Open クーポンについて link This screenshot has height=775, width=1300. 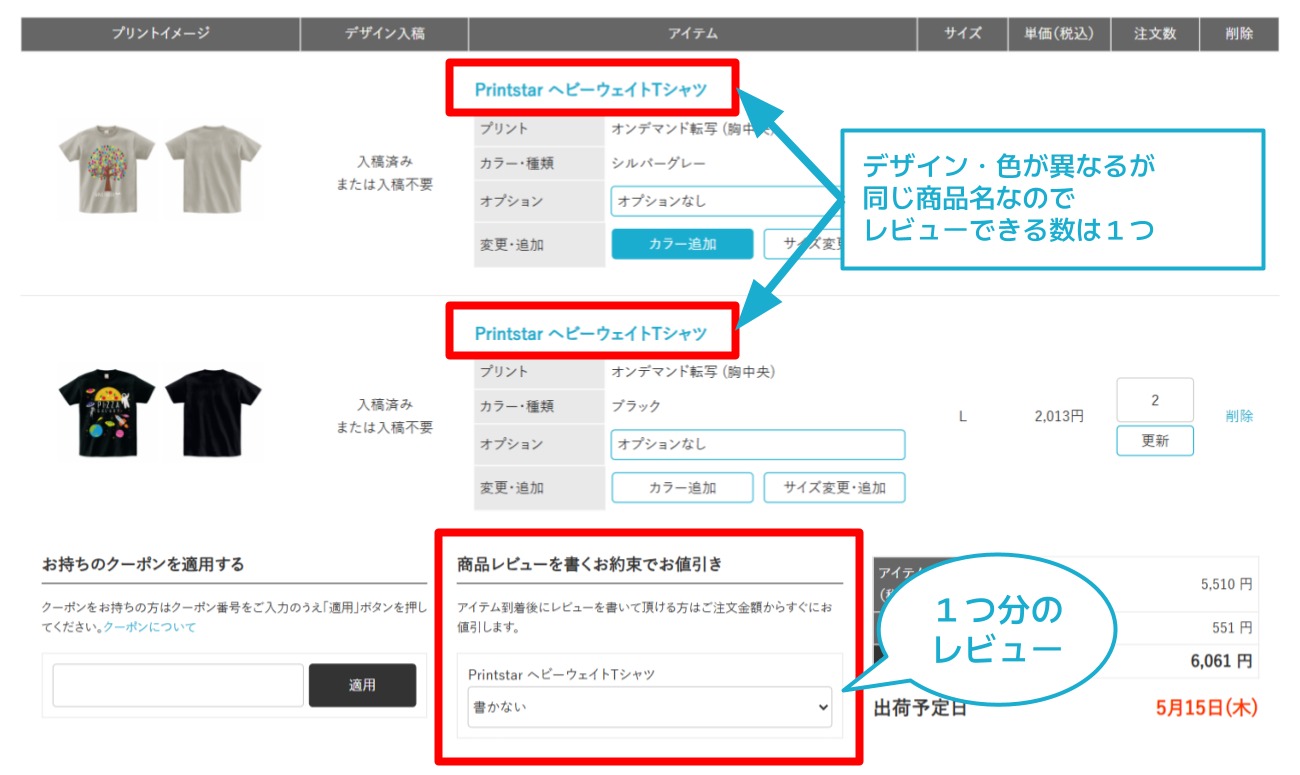(x=150, y=627)
